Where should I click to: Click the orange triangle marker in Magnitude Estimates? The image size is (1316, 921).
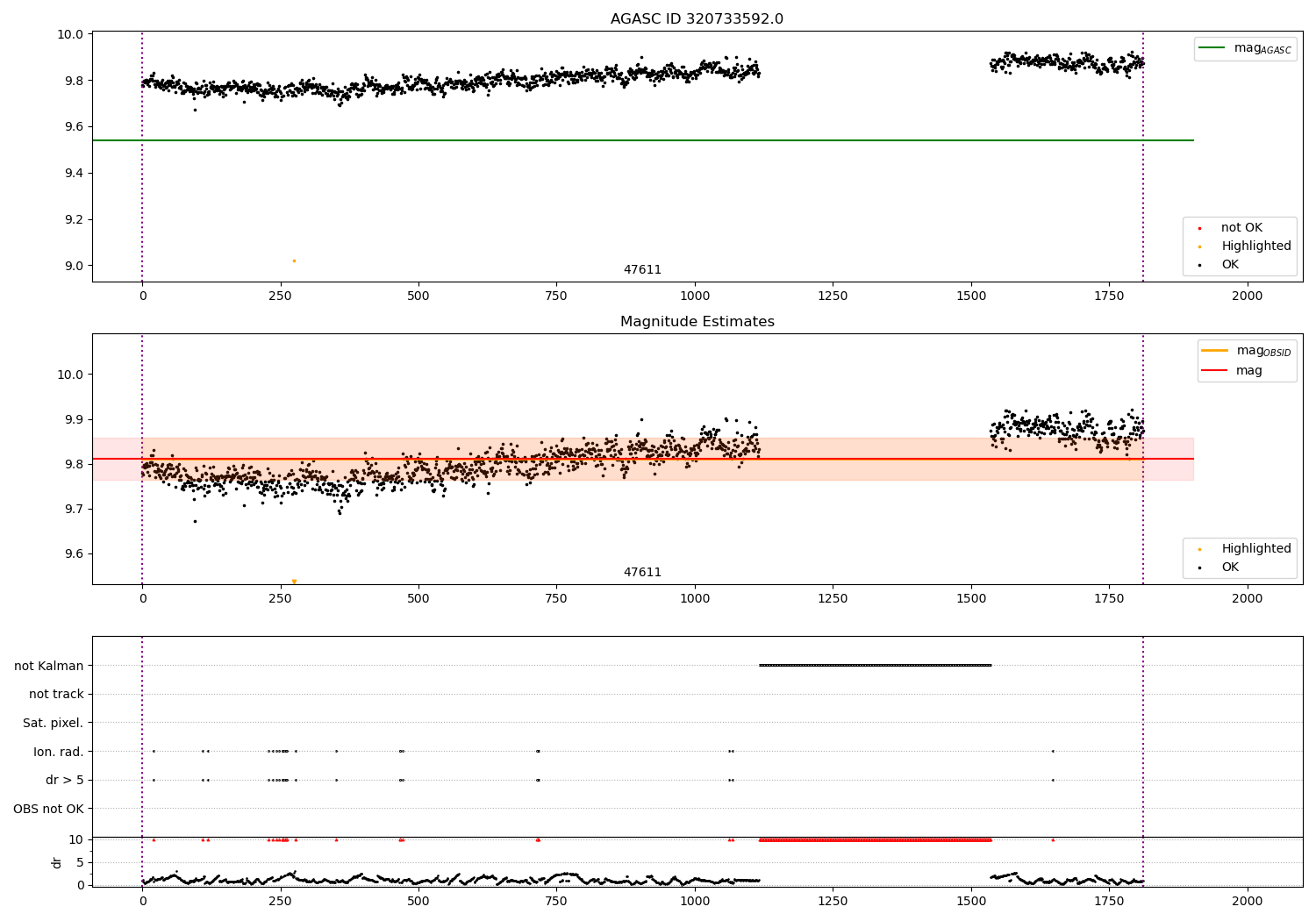294,582
